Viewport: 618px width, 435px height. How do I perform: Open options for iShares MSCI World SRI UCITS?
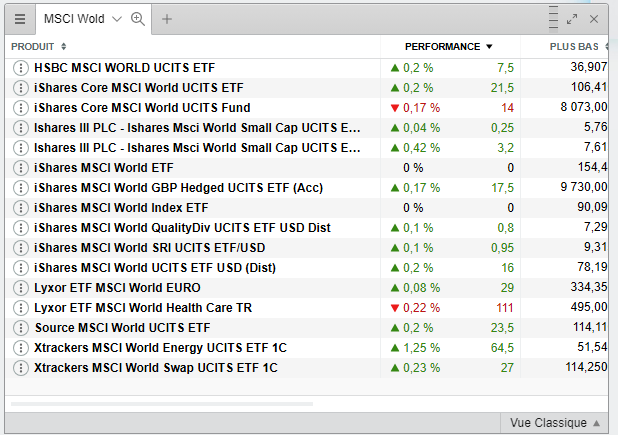coord(20,248)
